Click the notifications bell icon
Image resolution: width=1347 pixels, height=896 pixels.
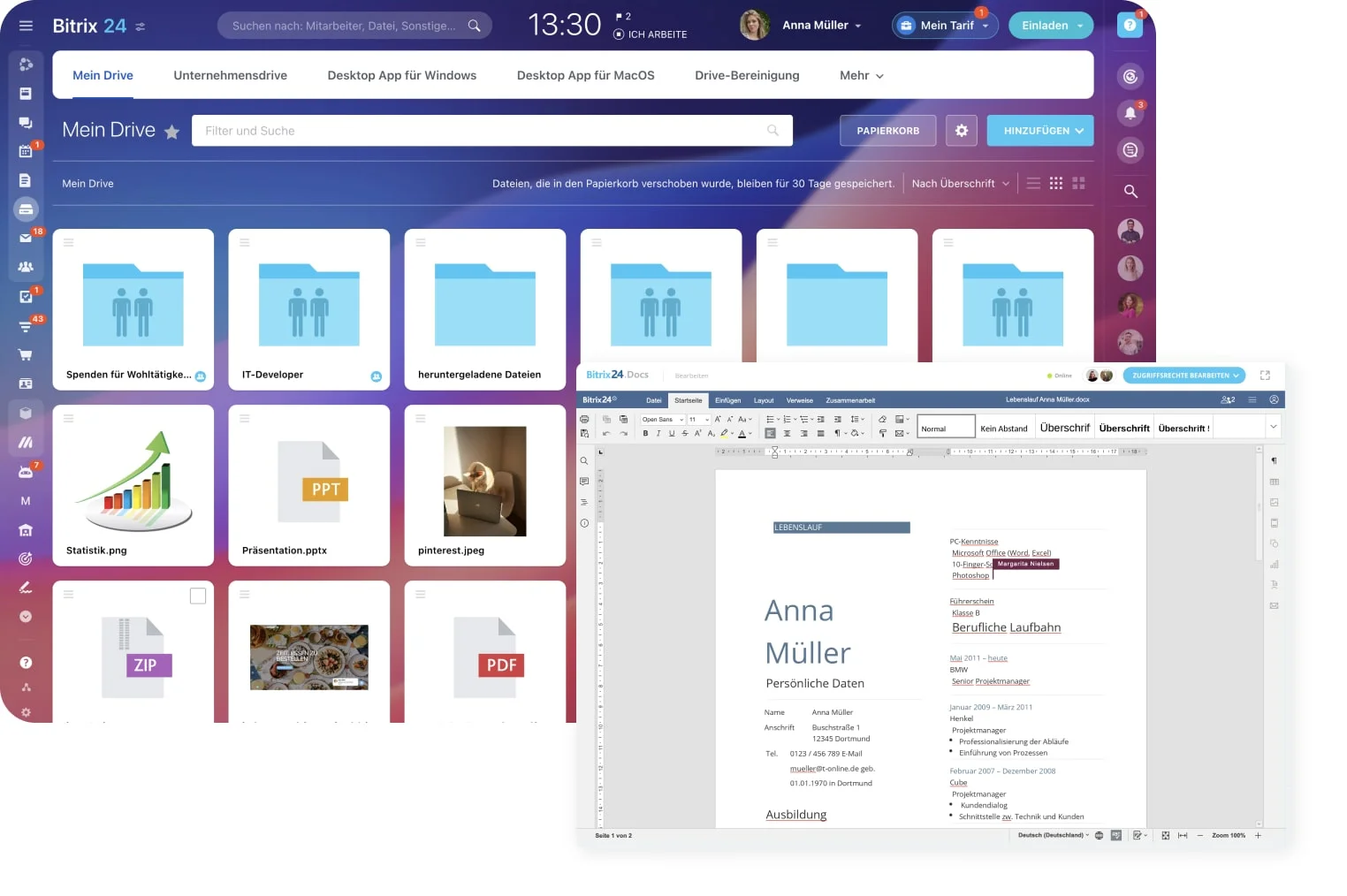click(1130, 113)
